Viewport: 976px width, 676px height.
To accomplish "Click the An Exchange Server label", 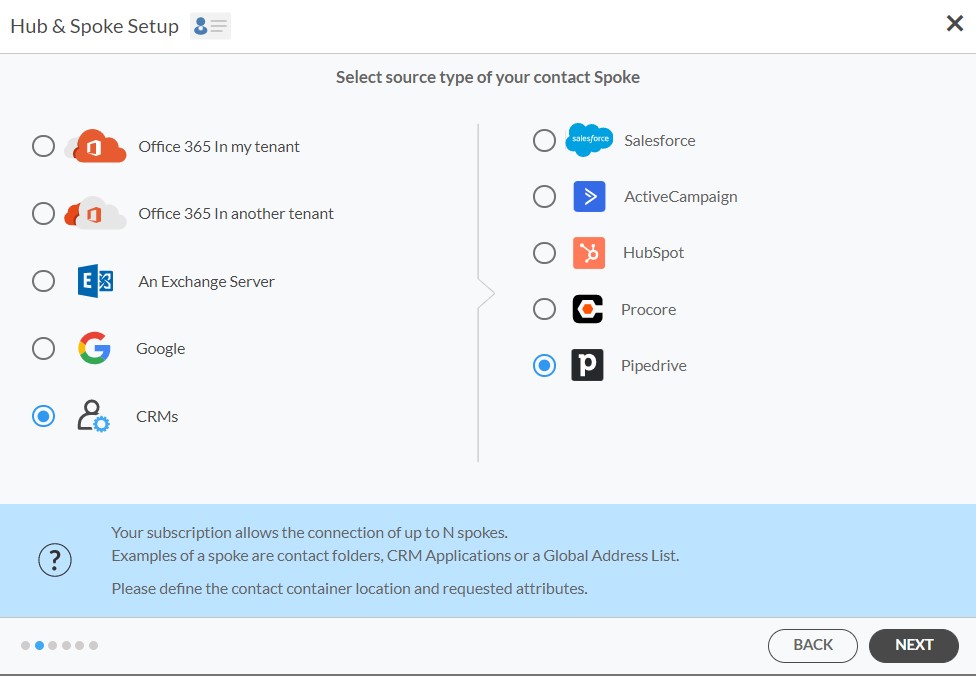I will (x=206, y=281).
